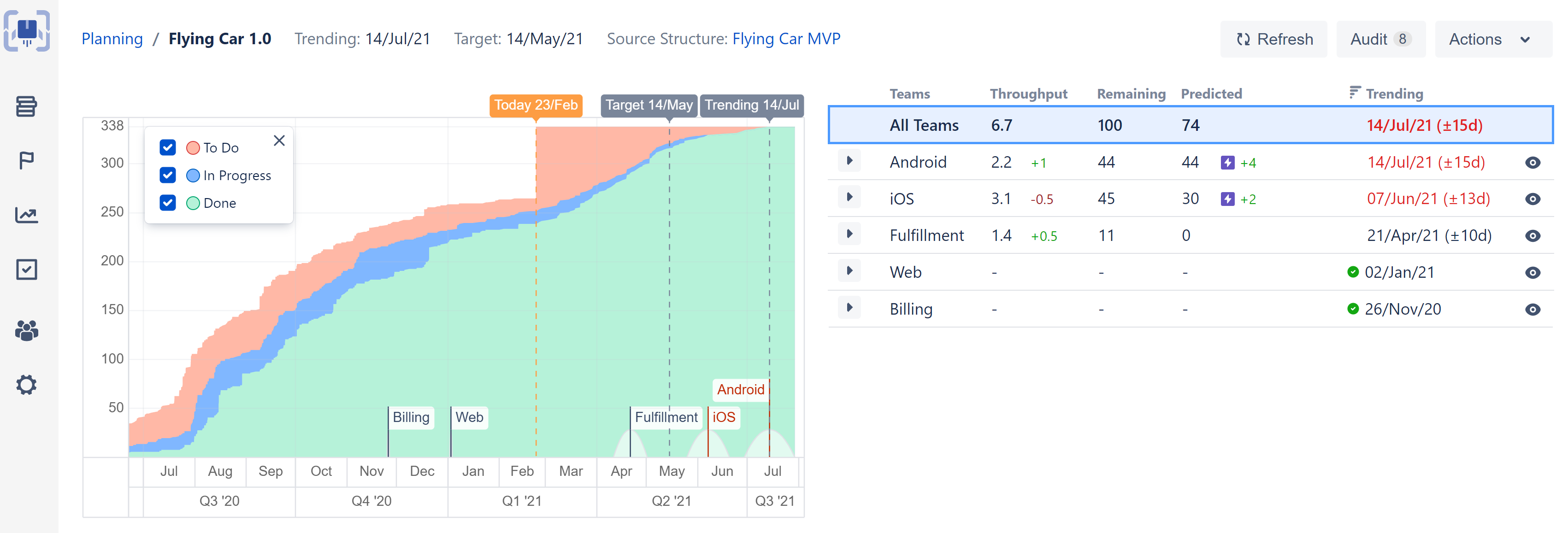1568x533 pixels.
Task: Open the teams people icon in sidebar
Action: pyautogui.click(x=26, y=330)
